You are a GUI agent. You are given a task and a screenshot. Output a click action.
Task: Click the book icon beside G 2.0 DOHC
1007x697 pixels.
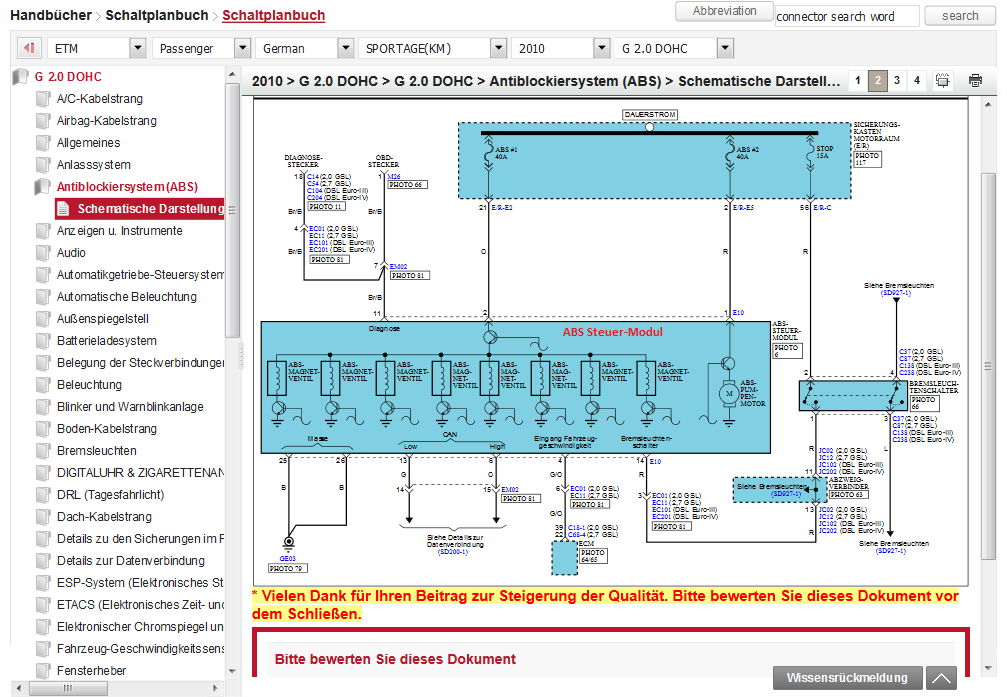[x=21, y=77]
